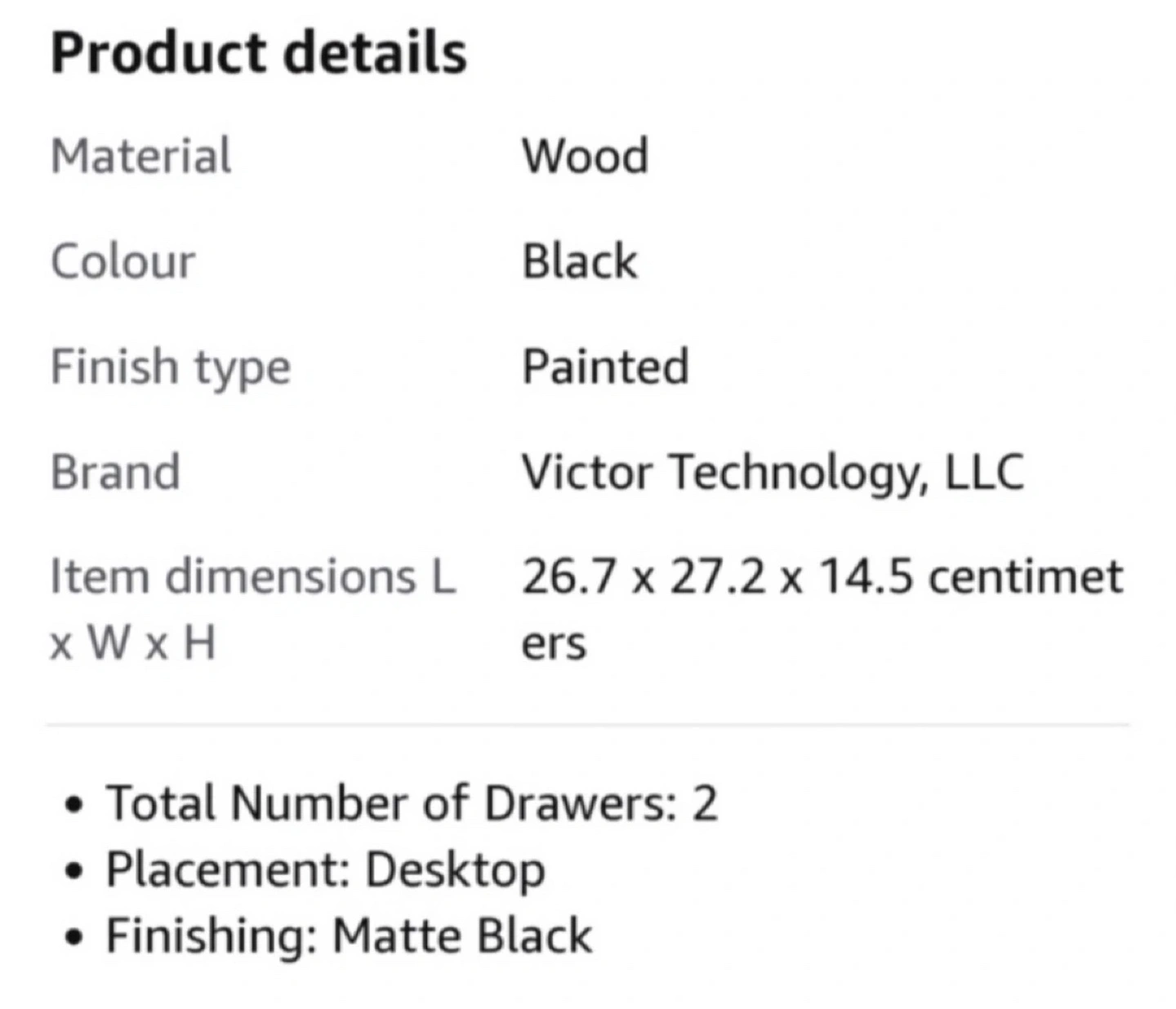Click the number 2 in the drawers line
This screenshot has width=1176, height=1009.
(x=705, y=803)
